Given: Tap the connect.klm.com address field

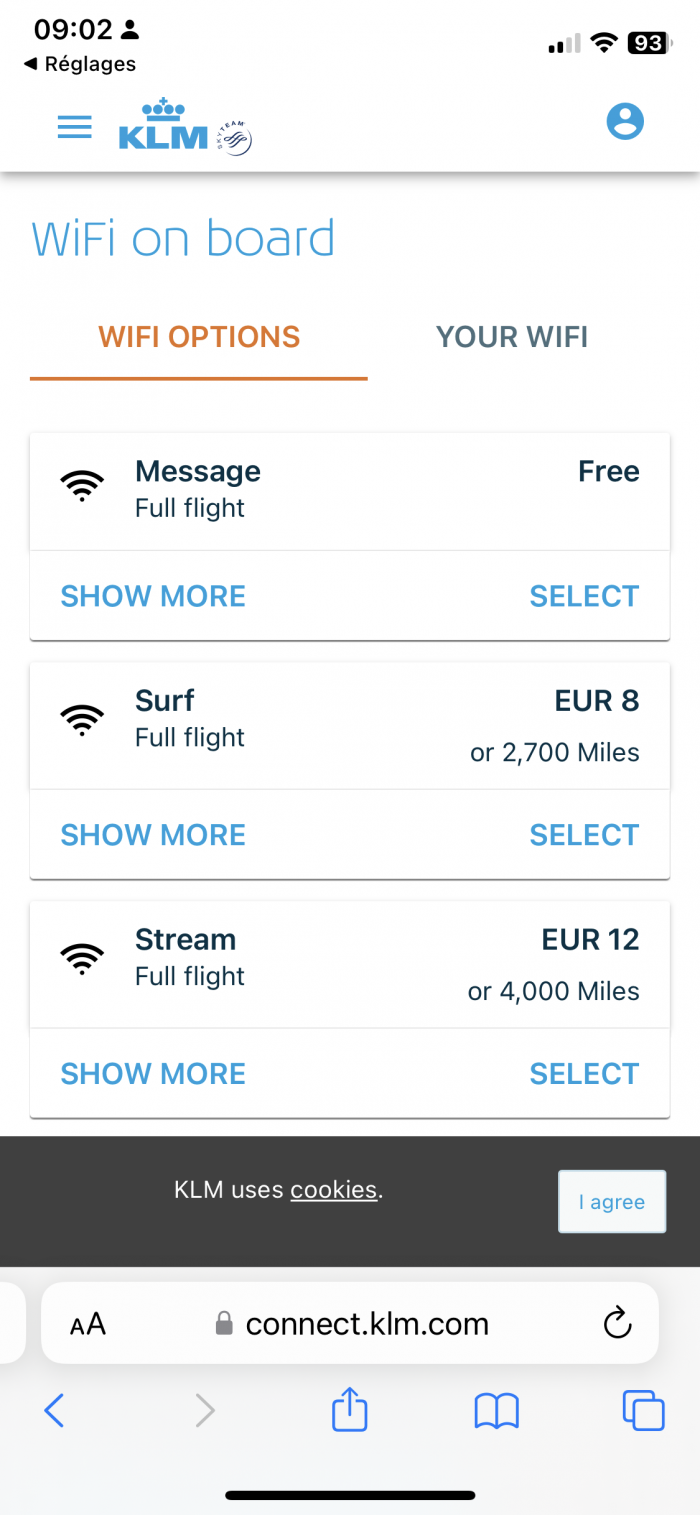Looking at the screenshot, I should click(x=350, y=1323).
